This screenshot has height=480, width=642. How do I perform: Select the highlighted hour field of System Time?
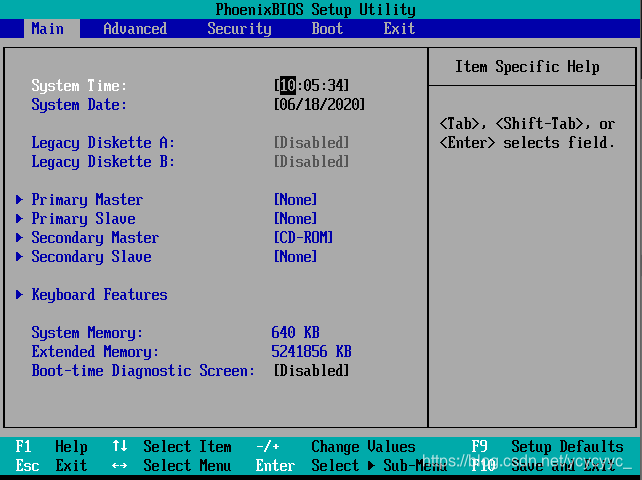(x=288, y=85)
